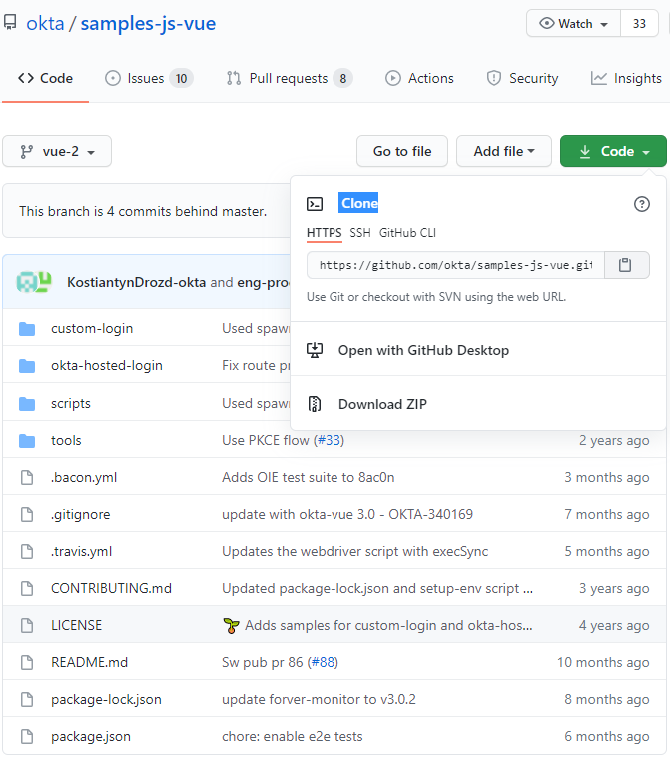The height and width of the screenshot is (765, 670).
Task: Open the LICENSE file
Action: pyautogui.click(x=77, y=625)
